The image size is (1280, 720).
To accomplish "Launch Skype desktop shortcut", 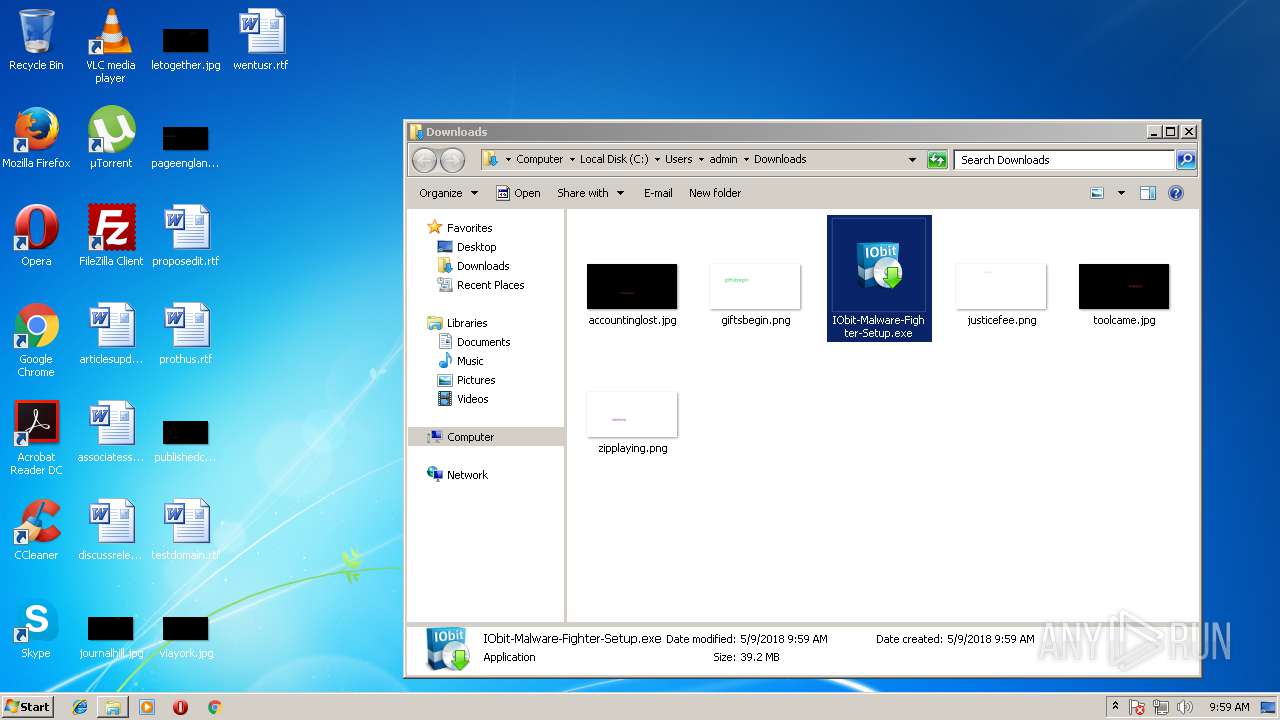I will coord(36,629).
